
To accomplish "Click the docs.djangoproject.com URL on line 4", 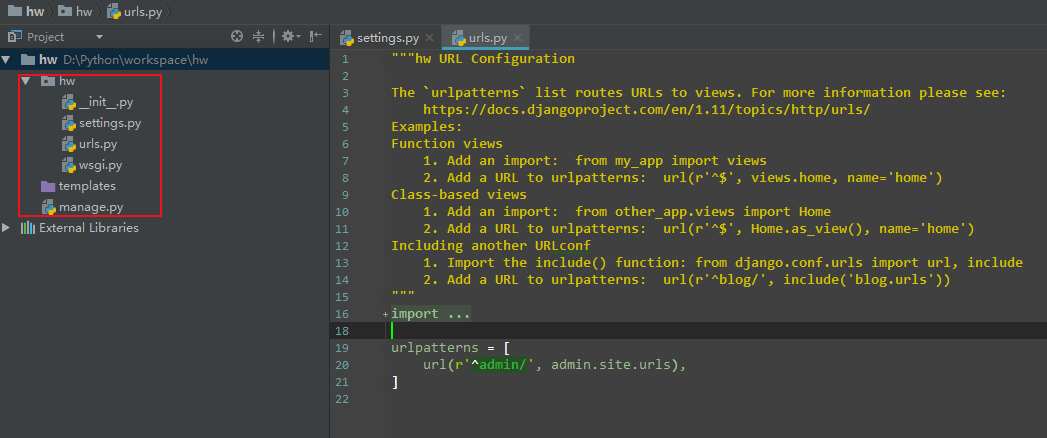I will (646, 110).
